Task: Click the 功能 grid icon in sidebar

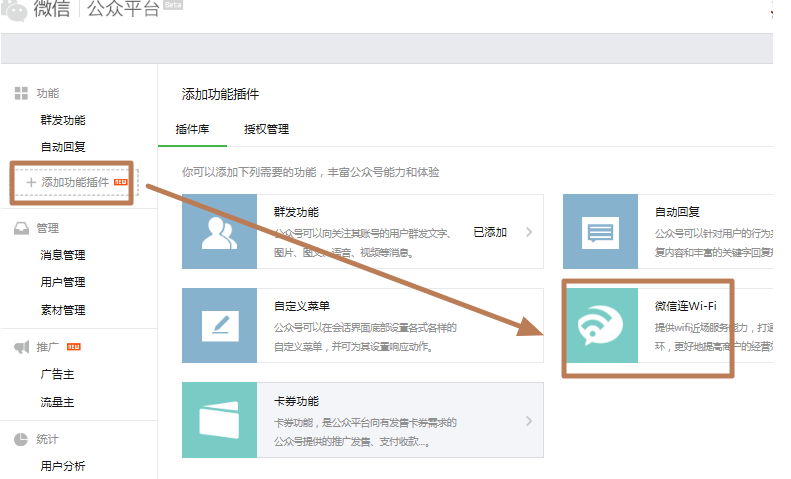Action: point(21,93)
